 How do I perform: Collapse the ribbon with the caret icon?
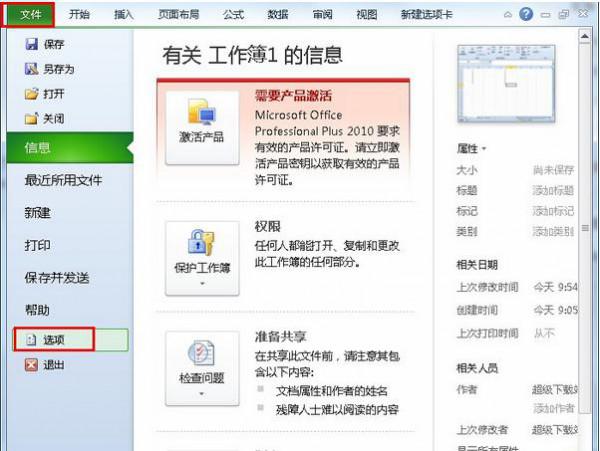tap(507, 15)
